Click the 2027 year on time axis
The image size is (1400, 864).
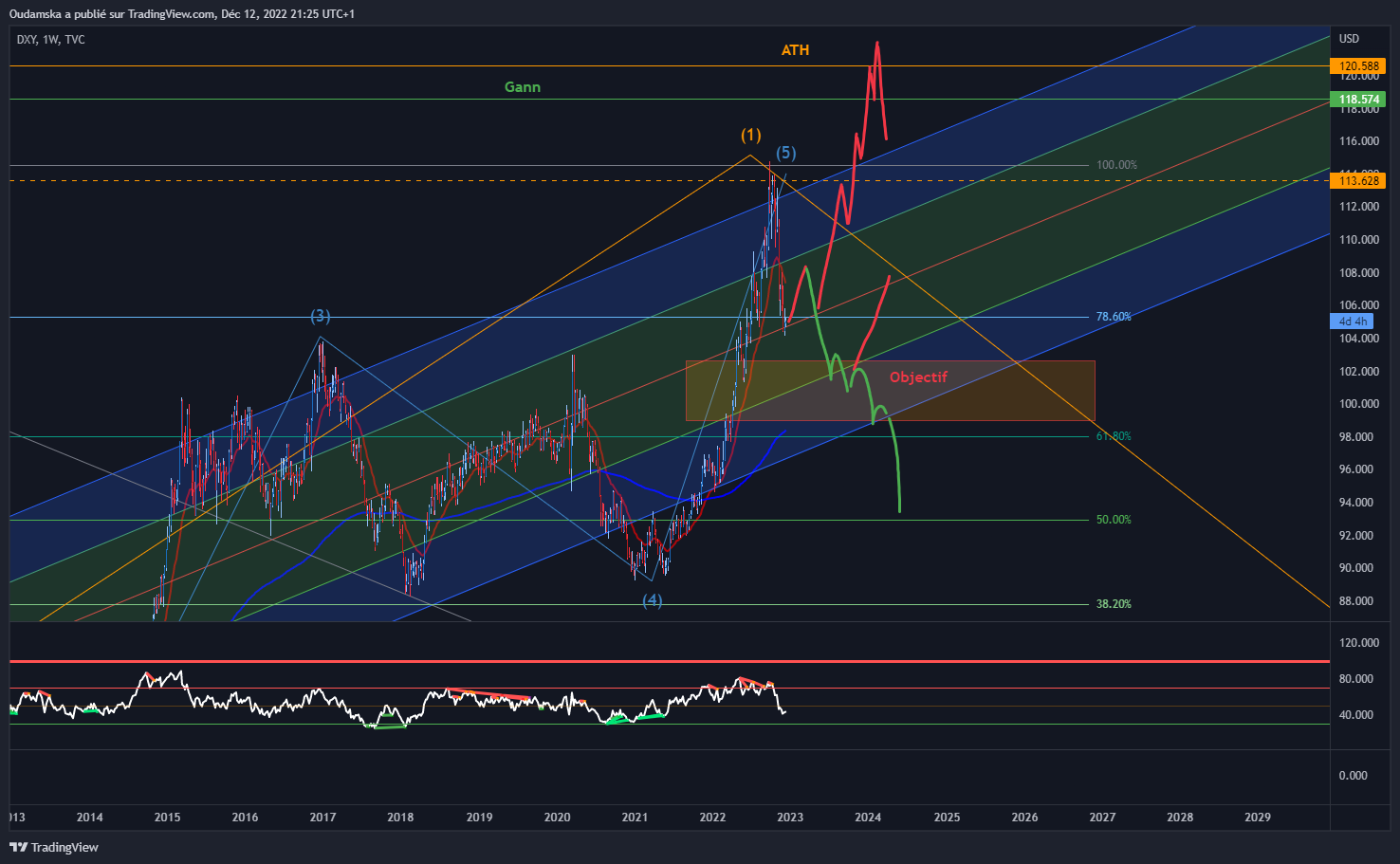[1102, 818]
